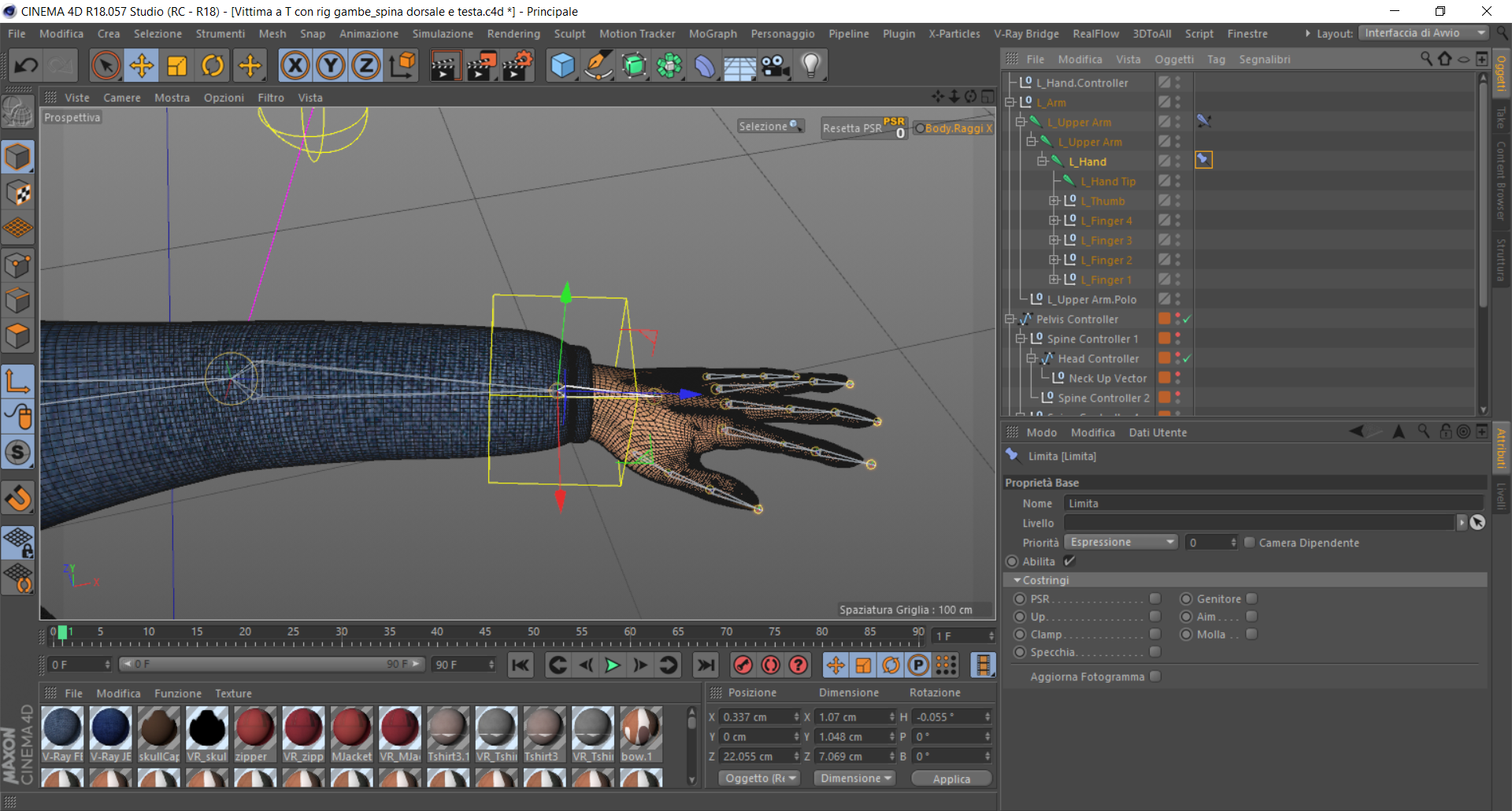Enable the Aim constraint checkbox

(1252, 617)
